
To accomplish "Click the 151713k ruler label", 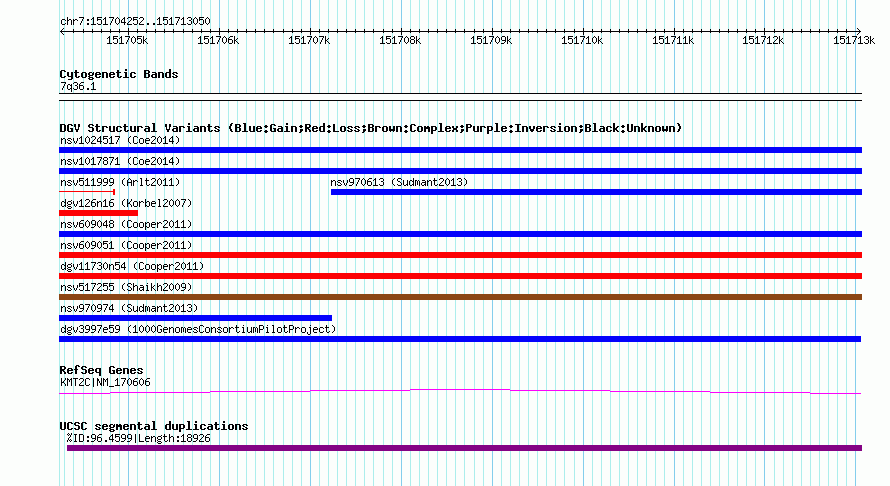I will (x=854, y=40).
